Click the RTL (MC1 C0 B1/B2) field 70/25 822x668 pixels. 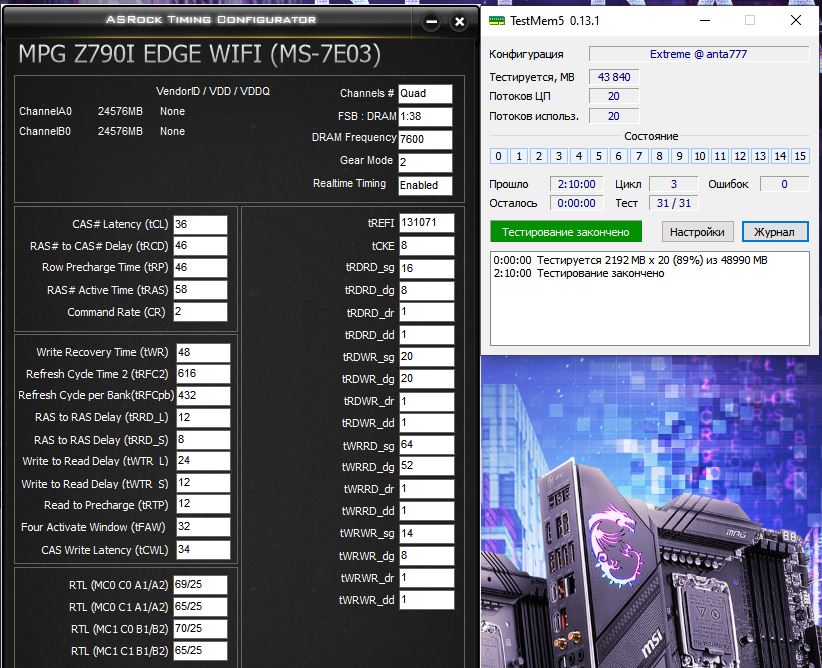[200, 629]
